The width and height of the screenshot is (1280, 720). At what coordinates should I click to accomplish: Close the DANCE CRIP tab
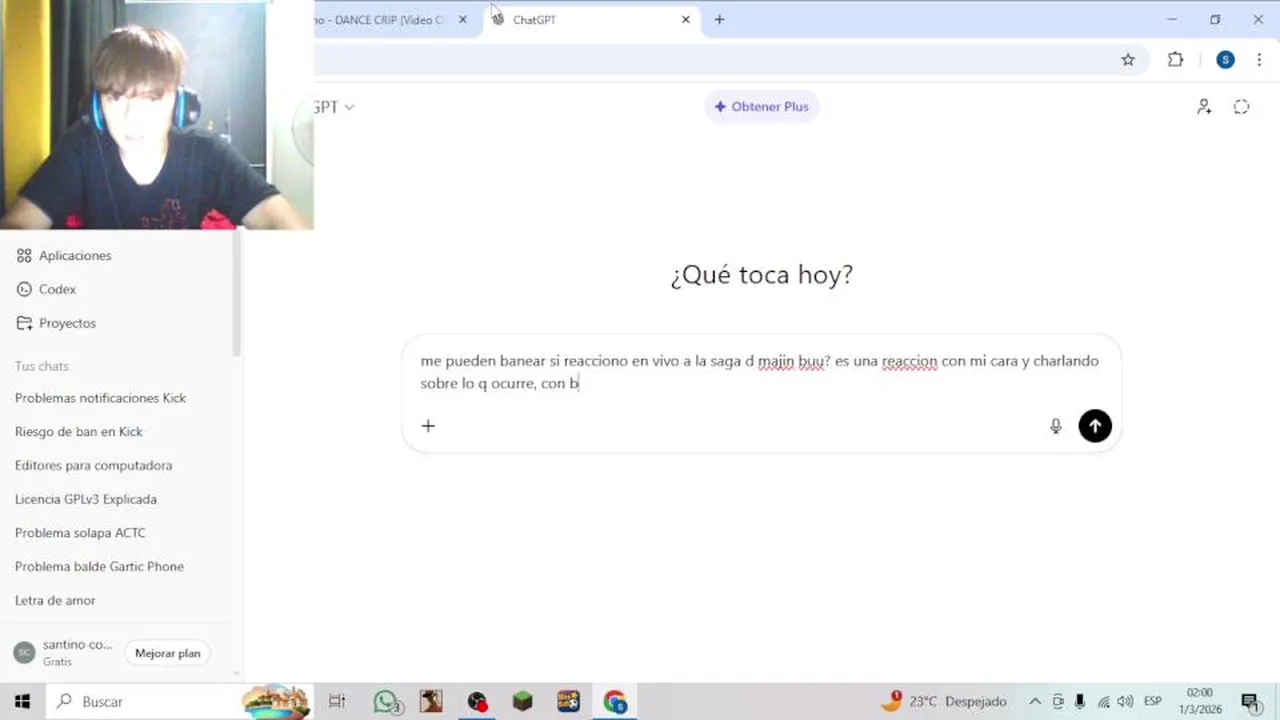(462, 20)
